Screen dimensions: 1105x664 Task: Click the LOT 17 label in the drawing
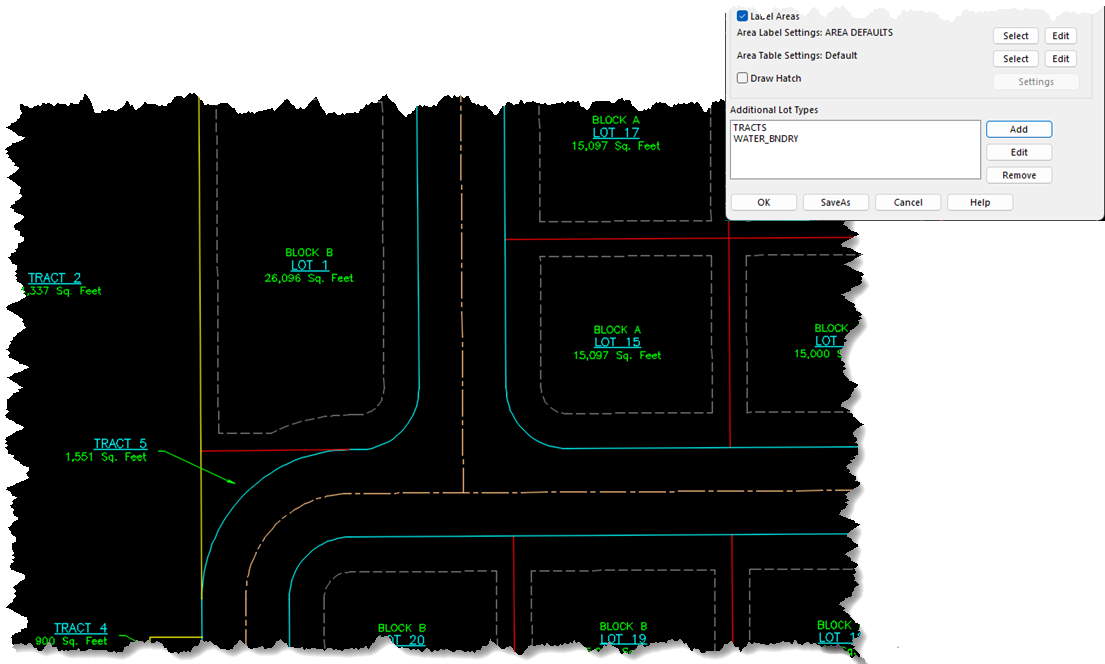pyautogui.click(x=617, y=131)
